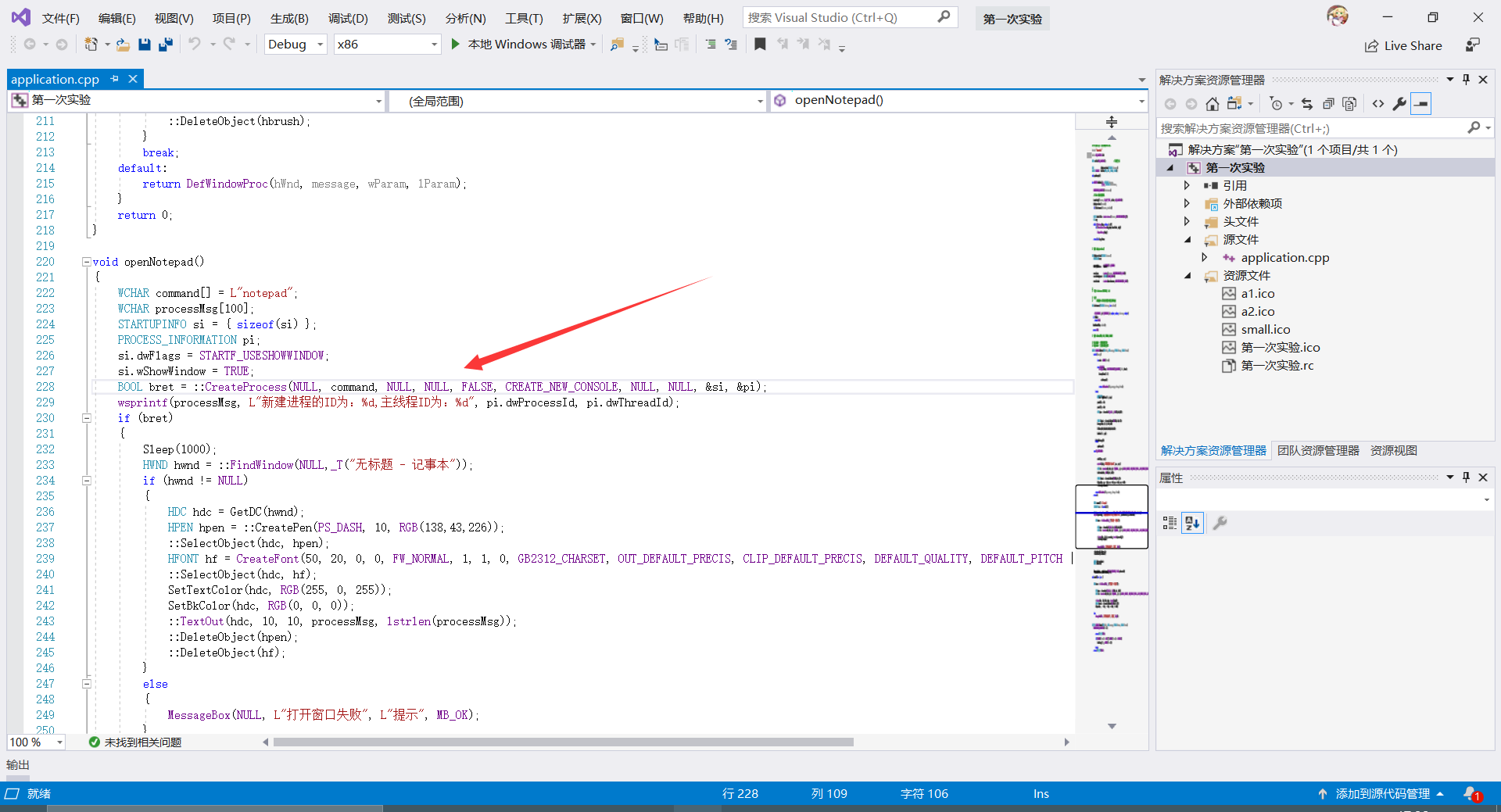Click the New Project toolbar icon
This screenshot has width=1501, height=812.
91,45
